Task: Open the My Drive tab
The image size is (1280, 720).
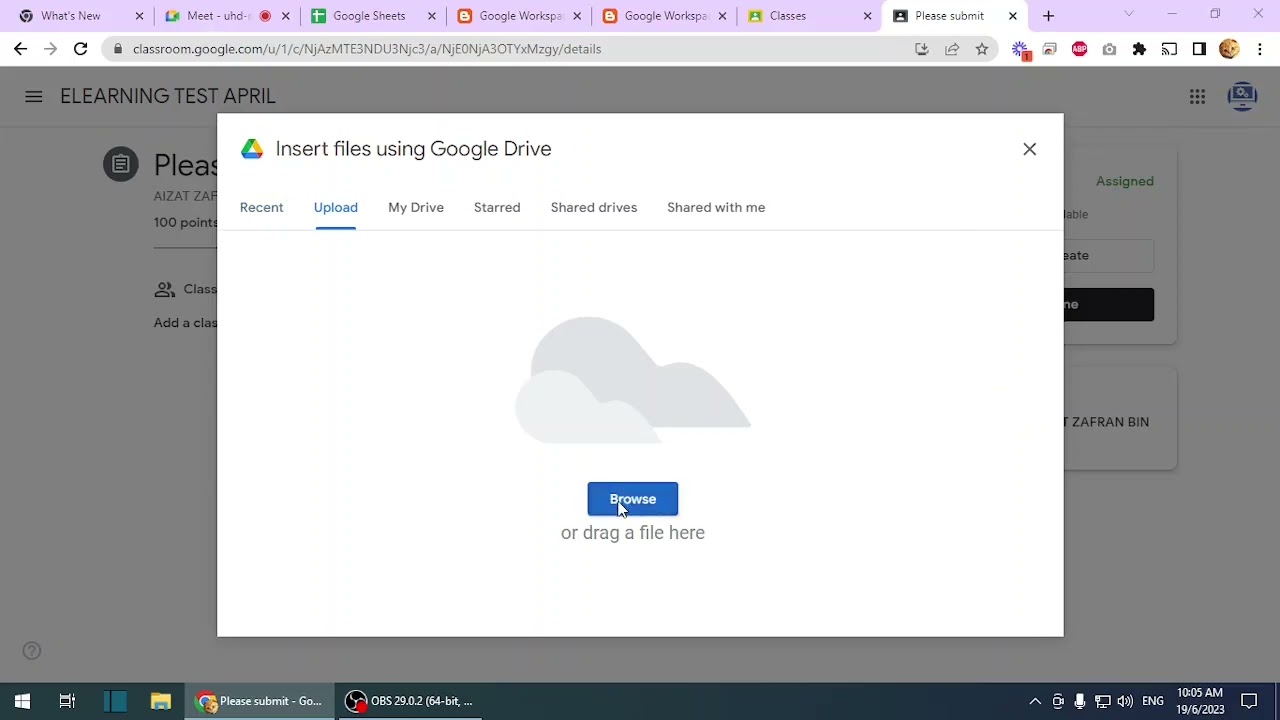Action: (416, 207)
